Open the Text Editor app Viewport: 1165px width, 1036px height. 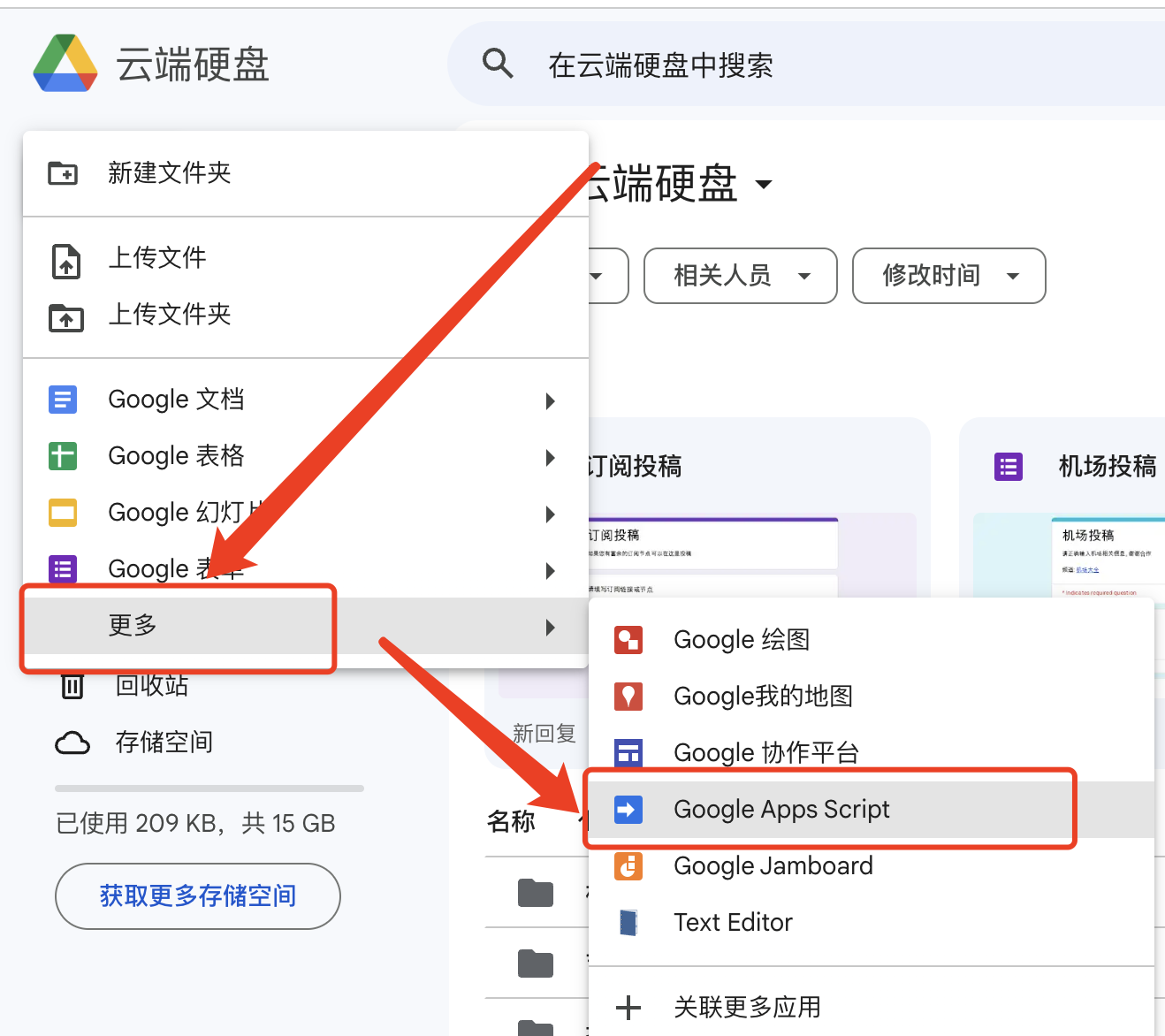(733, 922)
